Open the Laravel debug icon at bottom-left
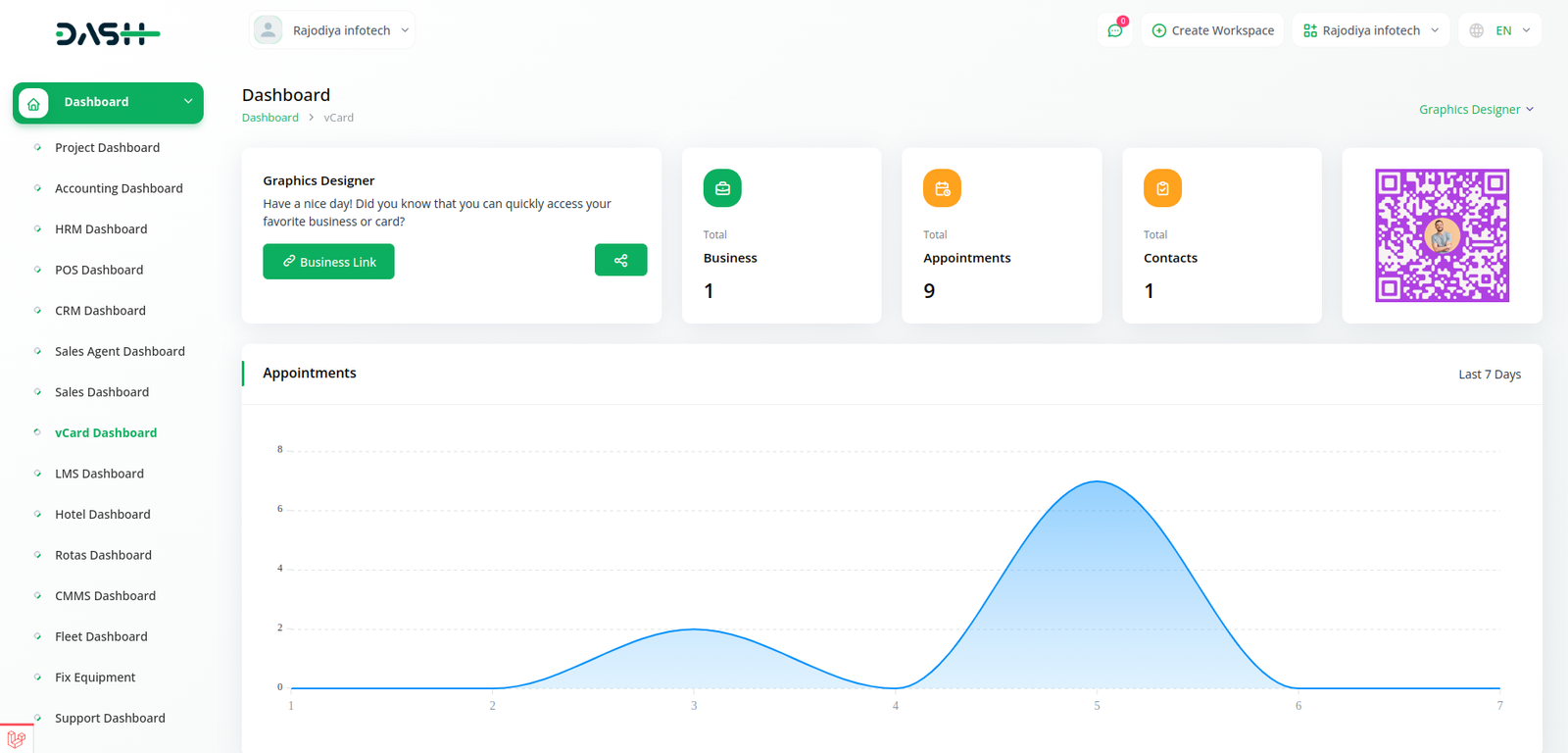The image size is (1568, 753). (16, 739)
